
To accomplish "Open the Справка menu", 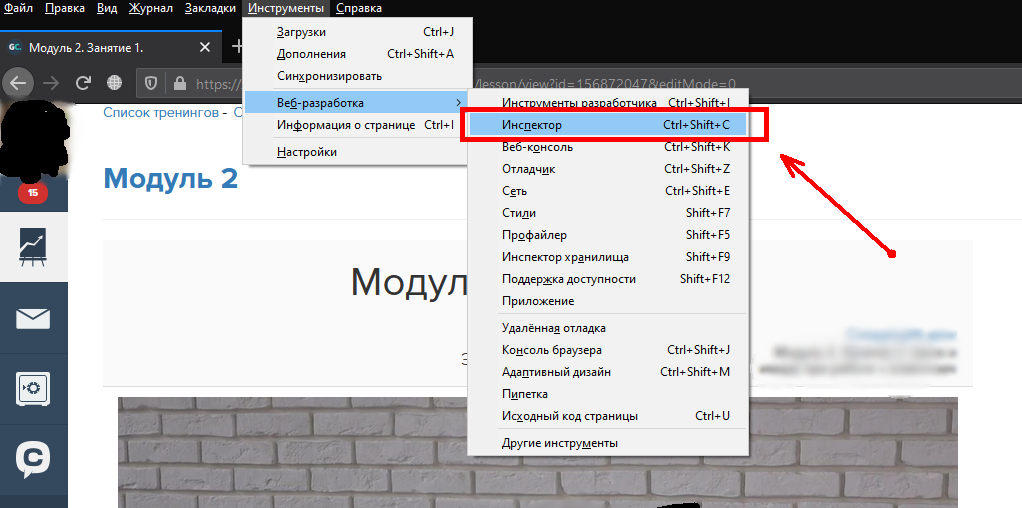I will (x=359, y=8).
